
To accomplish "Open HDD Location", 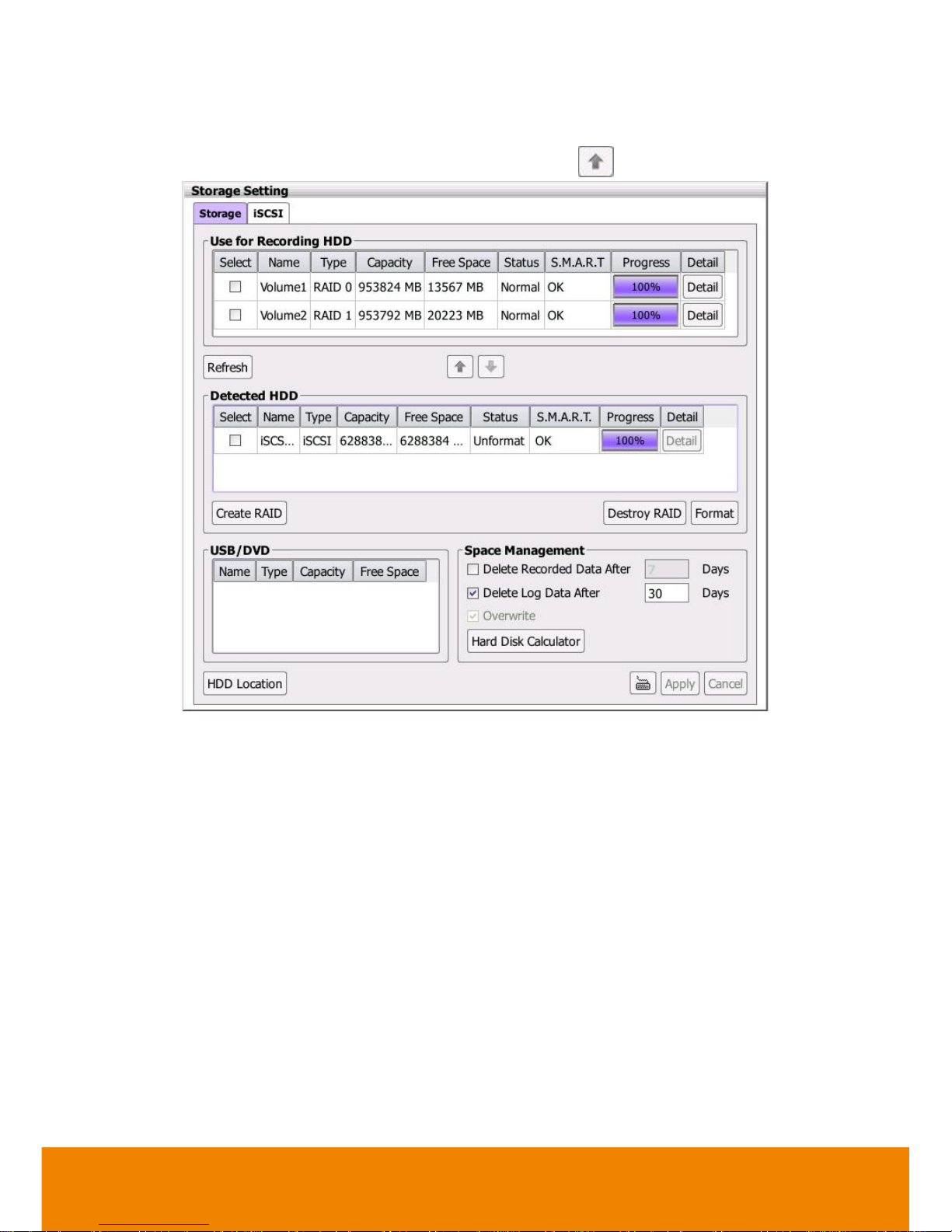I will [x=244, y=684].
